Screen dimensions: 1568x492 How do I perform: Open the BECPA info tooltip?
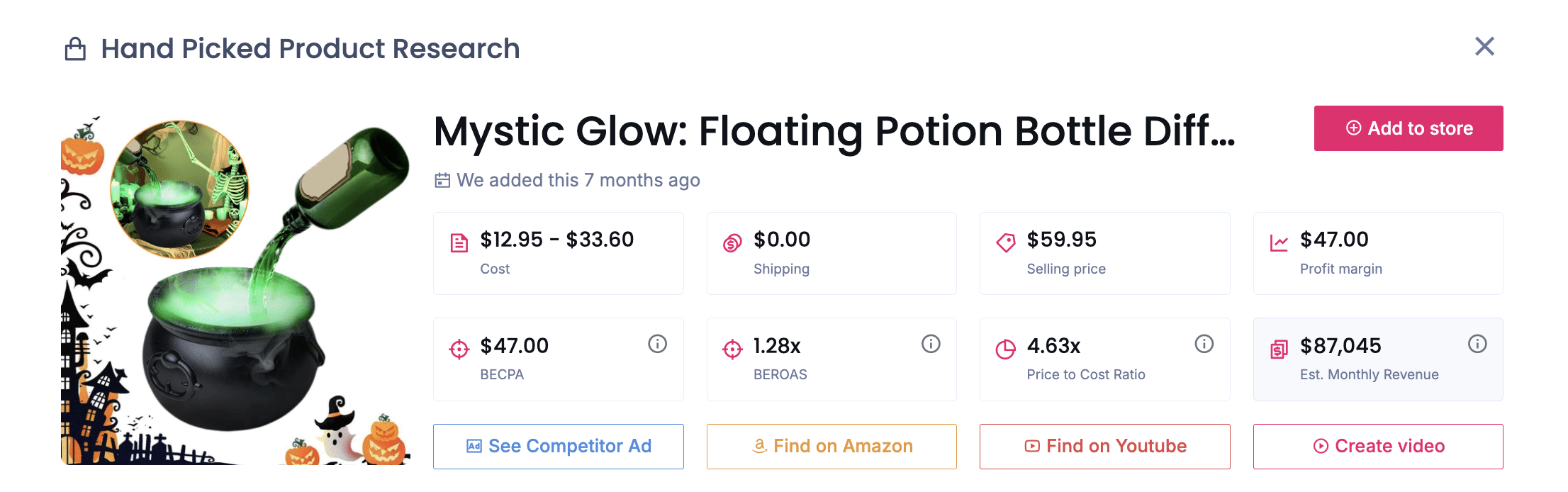(x=656, y=345)
